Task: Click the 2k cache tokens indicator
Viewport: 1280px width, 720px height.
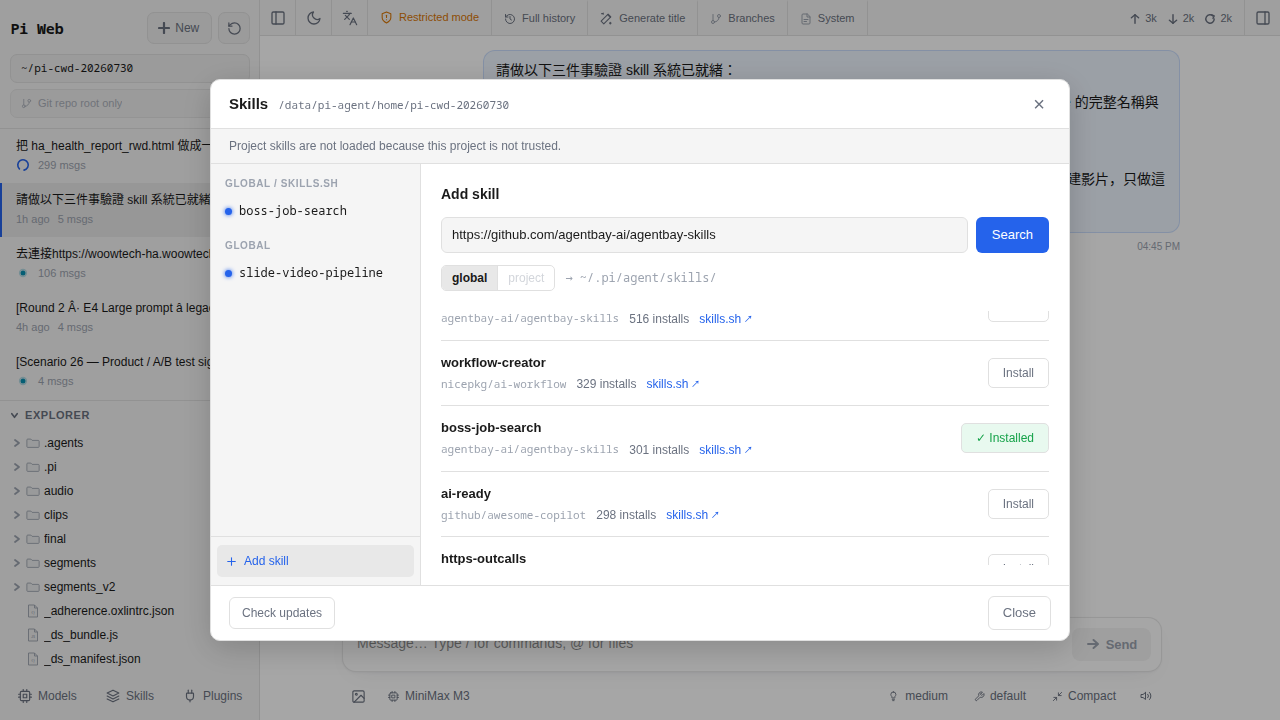Action: [1218, 18]
